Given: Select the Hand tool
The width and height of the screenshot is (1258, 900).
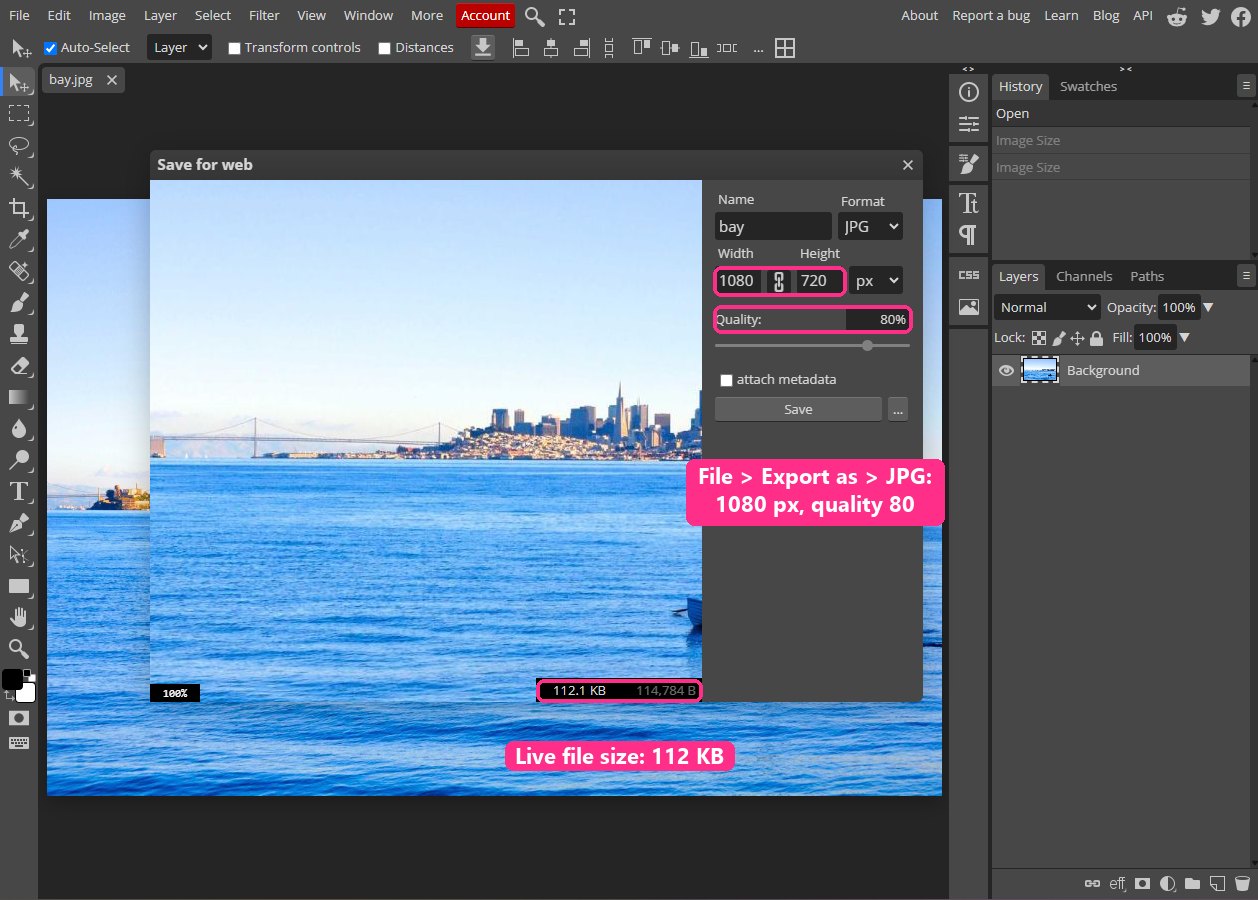Looking at the screenshot, I should coord(19,617).
